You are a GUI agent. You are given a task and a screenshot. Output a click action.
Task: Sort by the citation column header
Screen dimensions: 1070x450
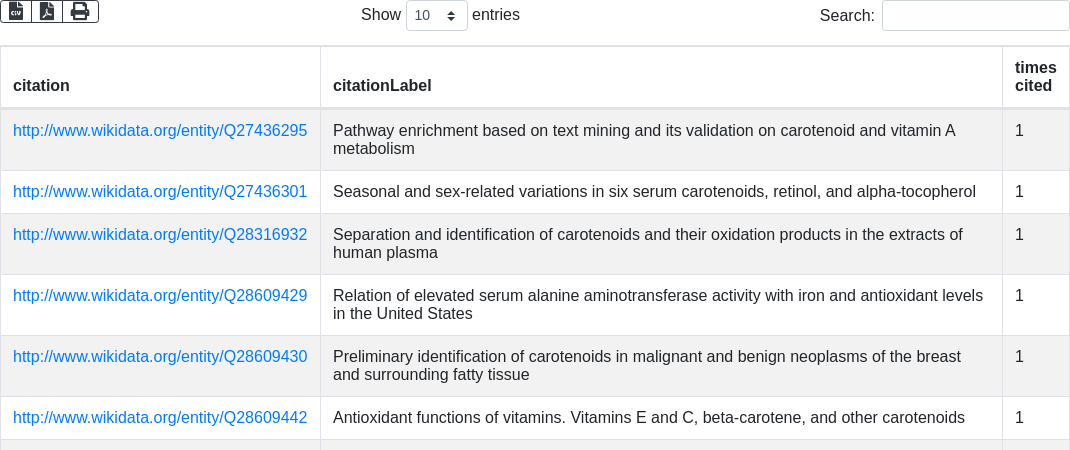click(x=41, y=86)
